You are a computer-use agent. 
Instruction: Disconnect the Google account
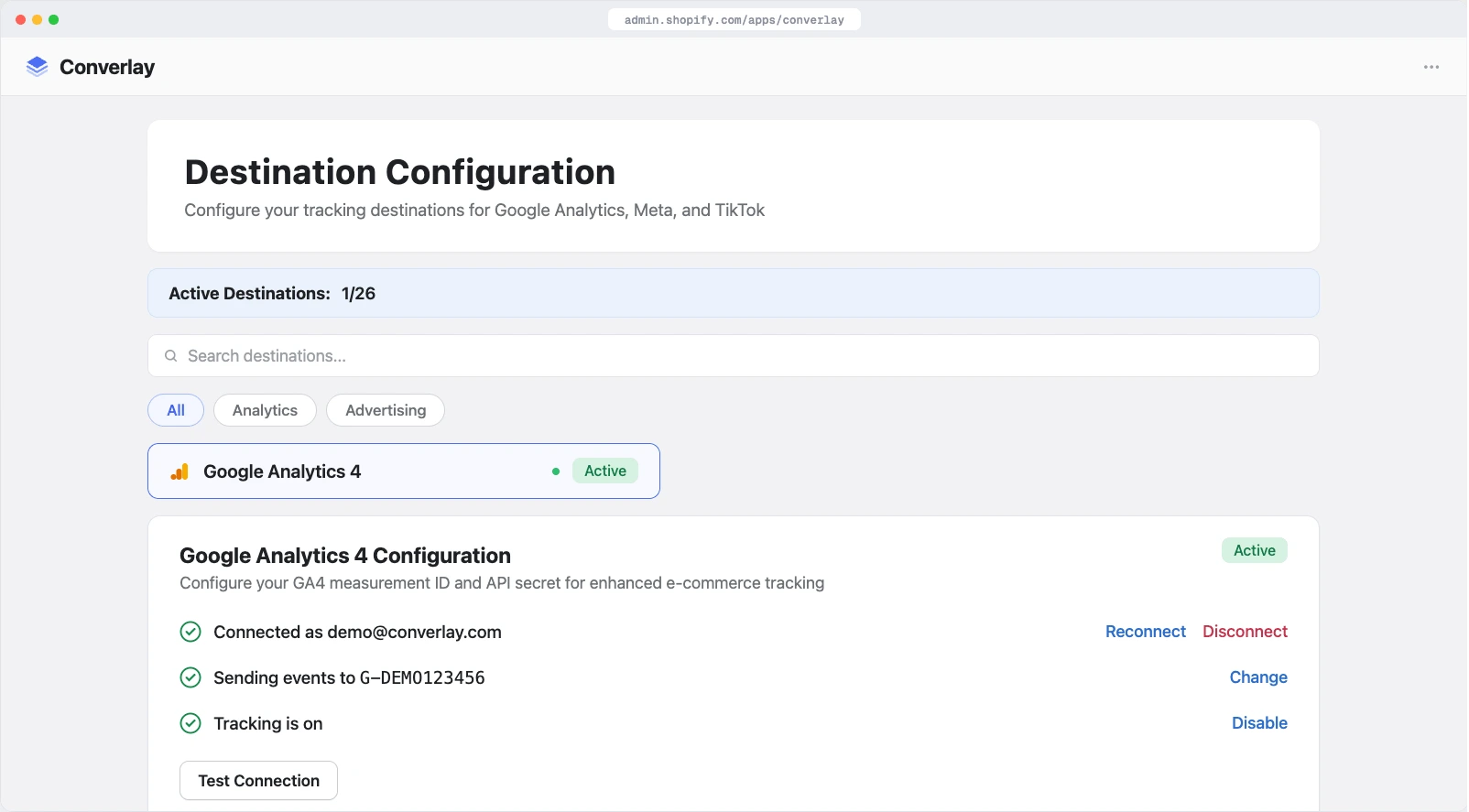[1245, 632]
